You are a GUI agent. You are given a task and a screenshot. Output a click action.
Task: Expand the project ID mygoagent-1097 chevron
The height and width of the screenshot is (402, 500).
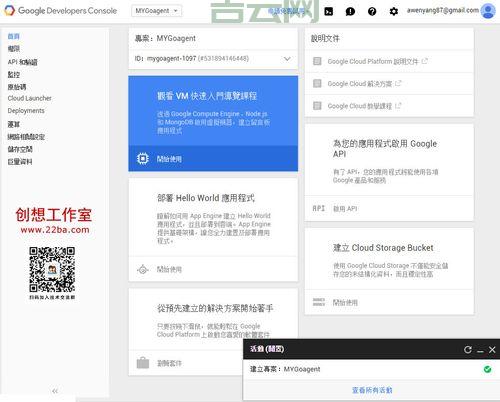click(x=287, y=59)
